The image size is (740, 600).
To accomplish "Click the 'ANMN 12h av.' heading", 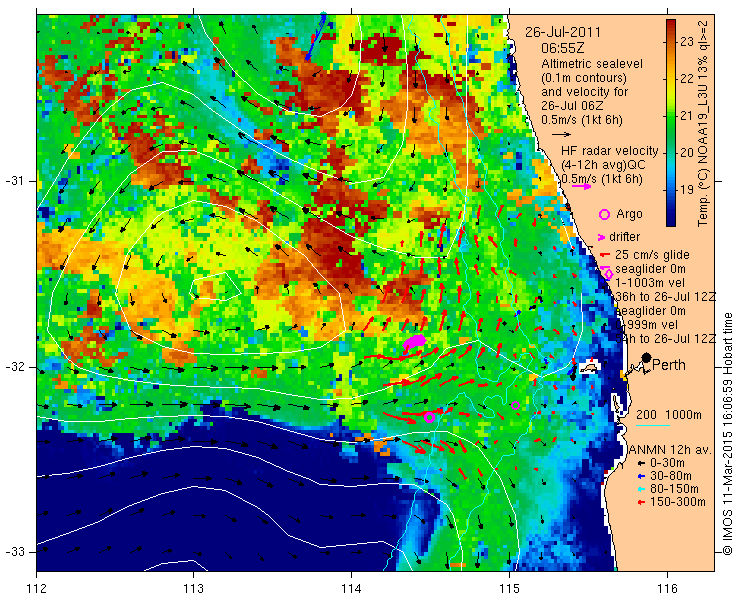I will click(x=670, y=449).
